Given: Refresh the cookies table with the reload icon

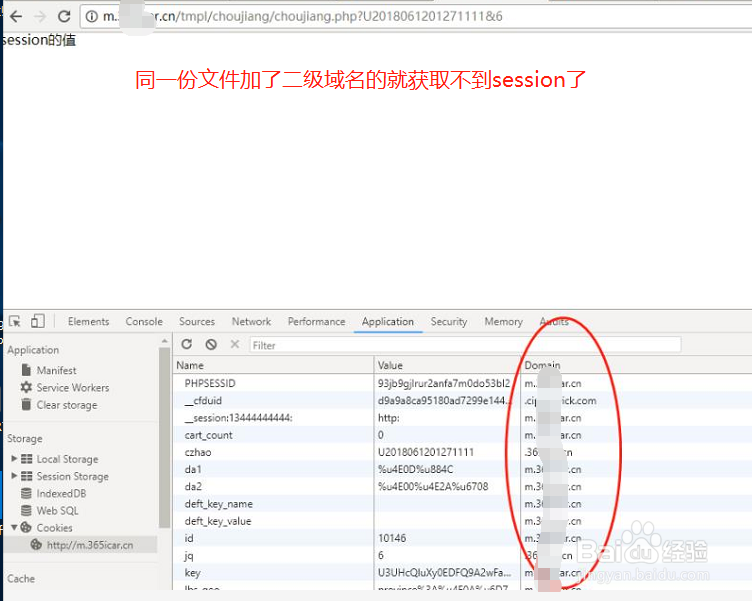Looking at the screenshot, I should 187,344.
